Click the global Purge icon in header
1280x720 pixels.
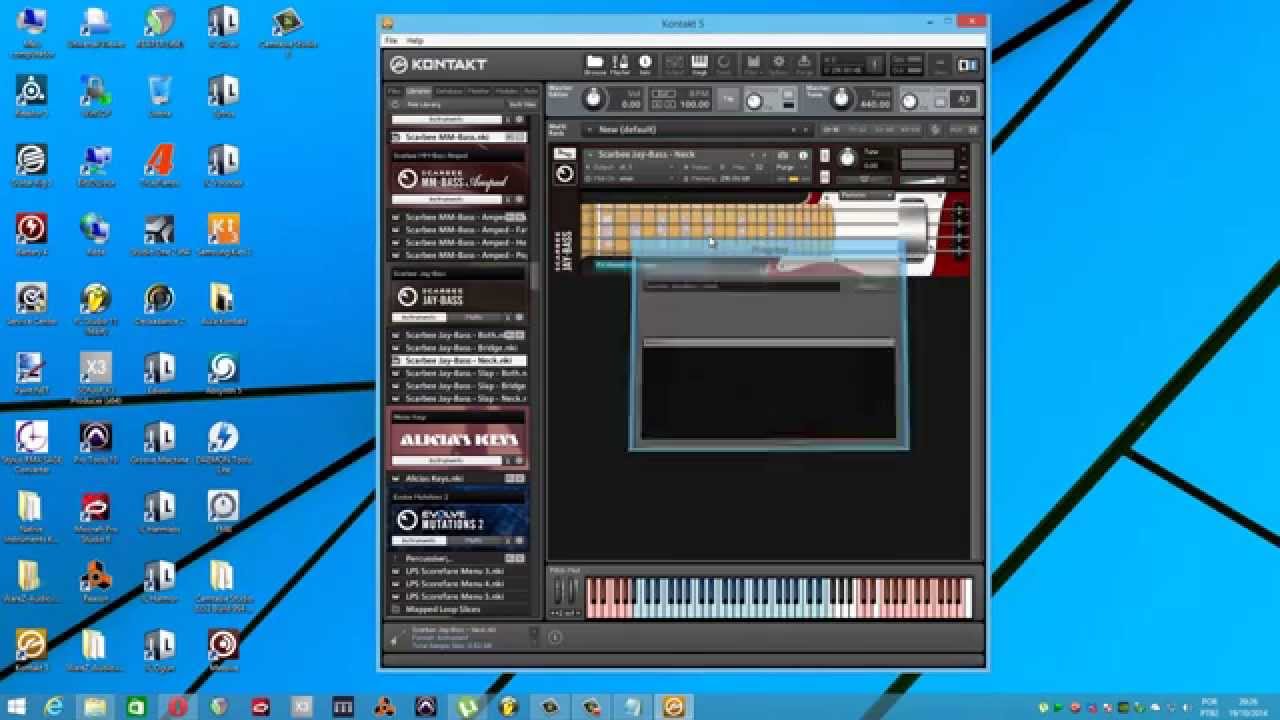click(x=804, y=65)
